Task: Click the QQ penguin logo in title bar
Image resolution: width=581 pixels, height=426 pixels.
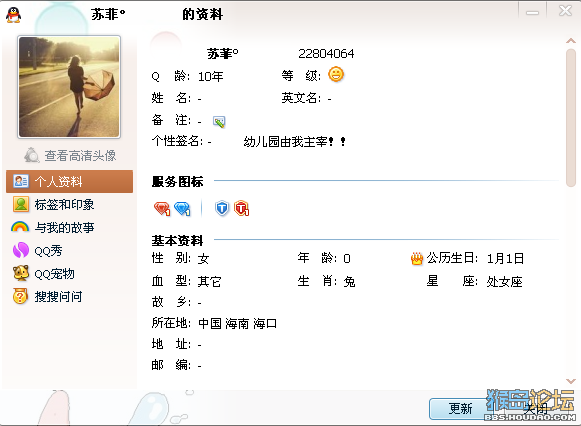Action: tap(14, 15)
